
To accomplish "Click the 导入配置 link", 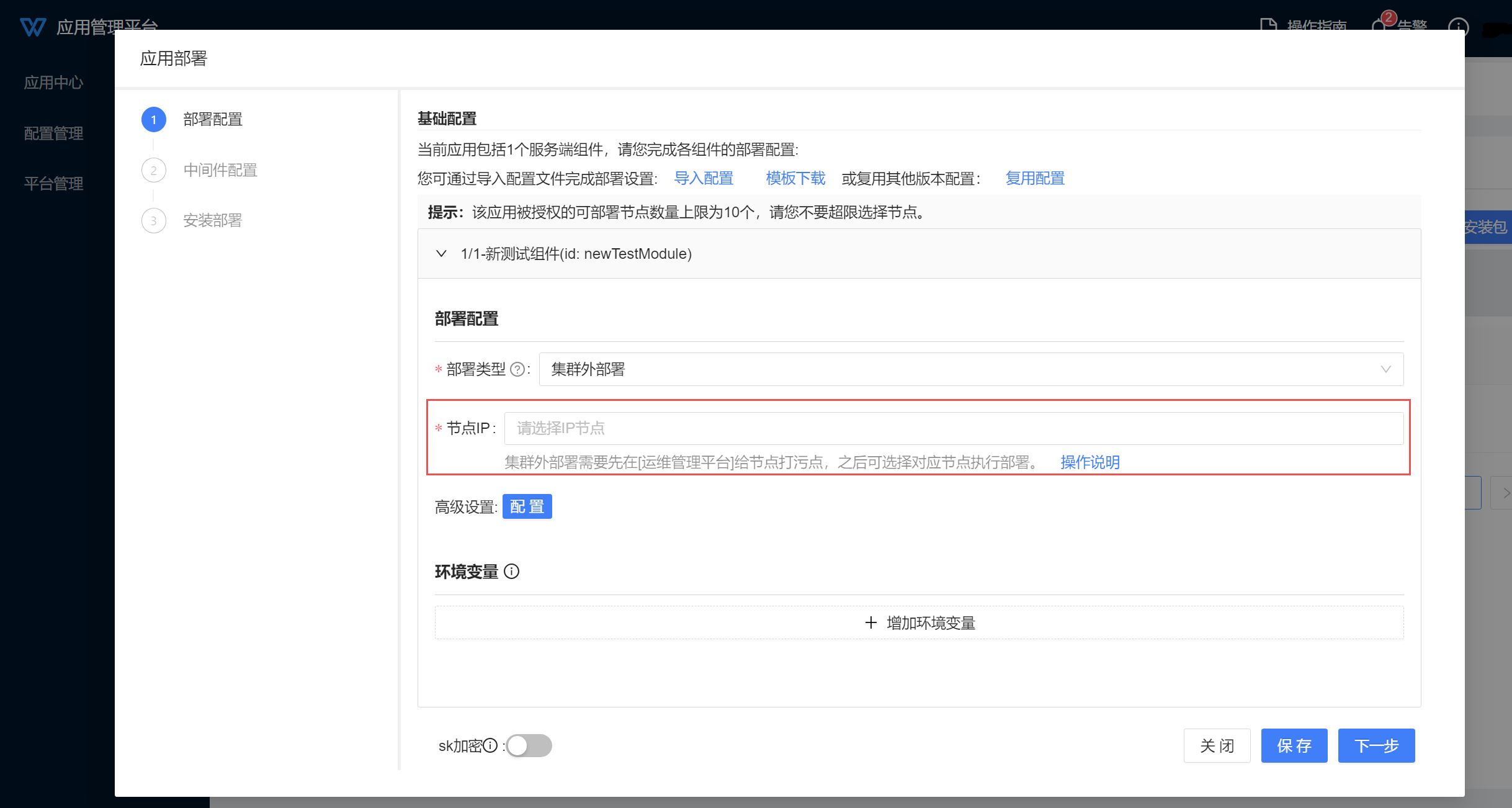I will [704, 179].
